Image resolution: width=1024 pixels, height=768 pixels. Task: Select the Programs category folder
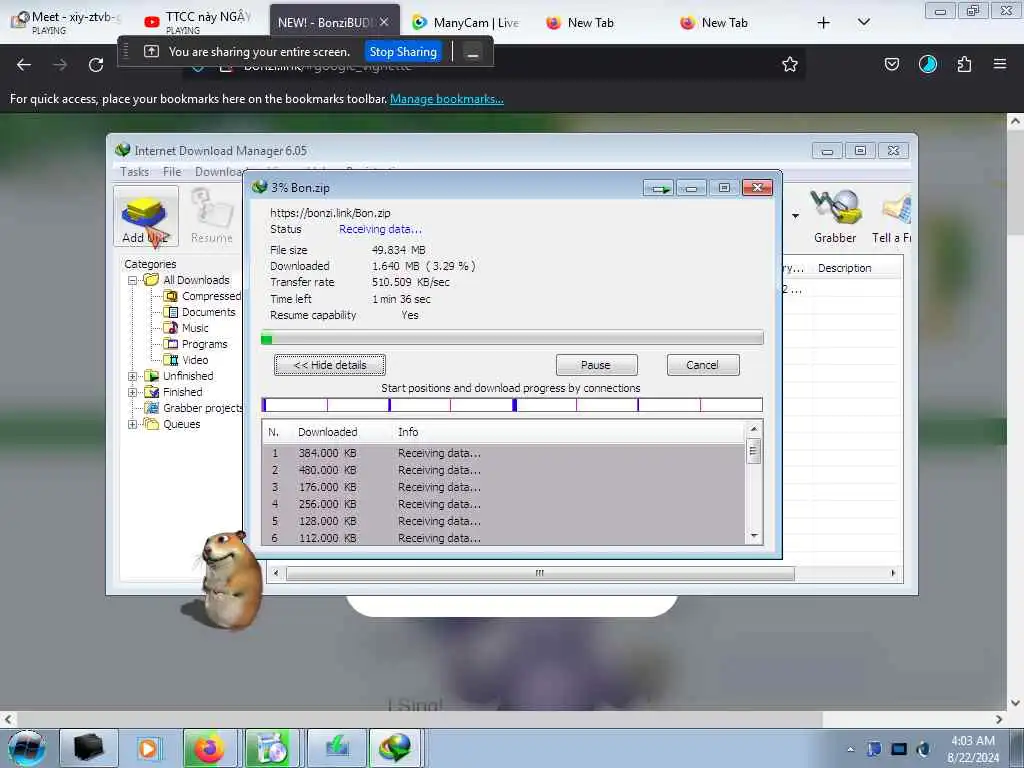[196, 344]
